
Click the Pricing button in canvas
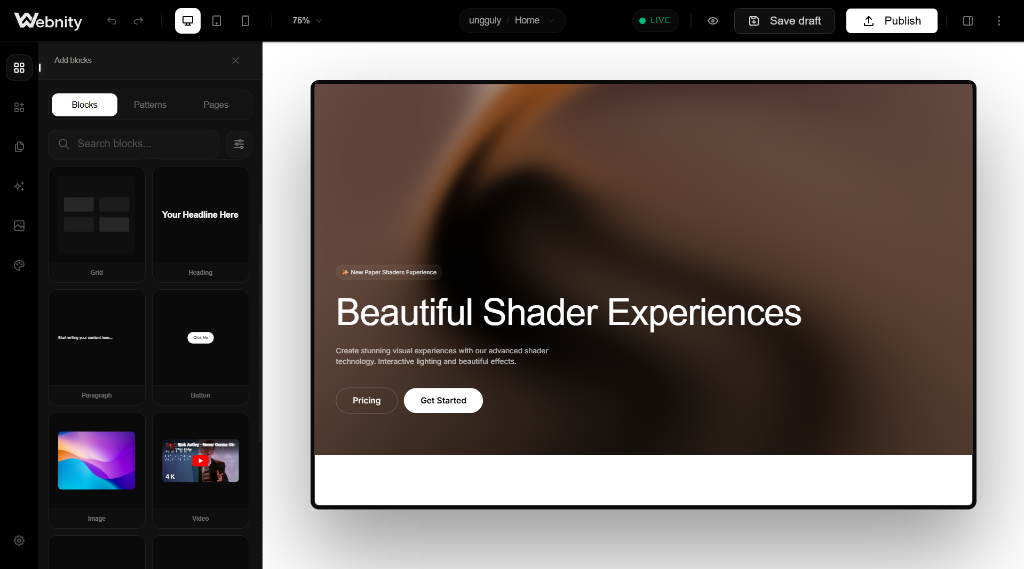[366, 400]
